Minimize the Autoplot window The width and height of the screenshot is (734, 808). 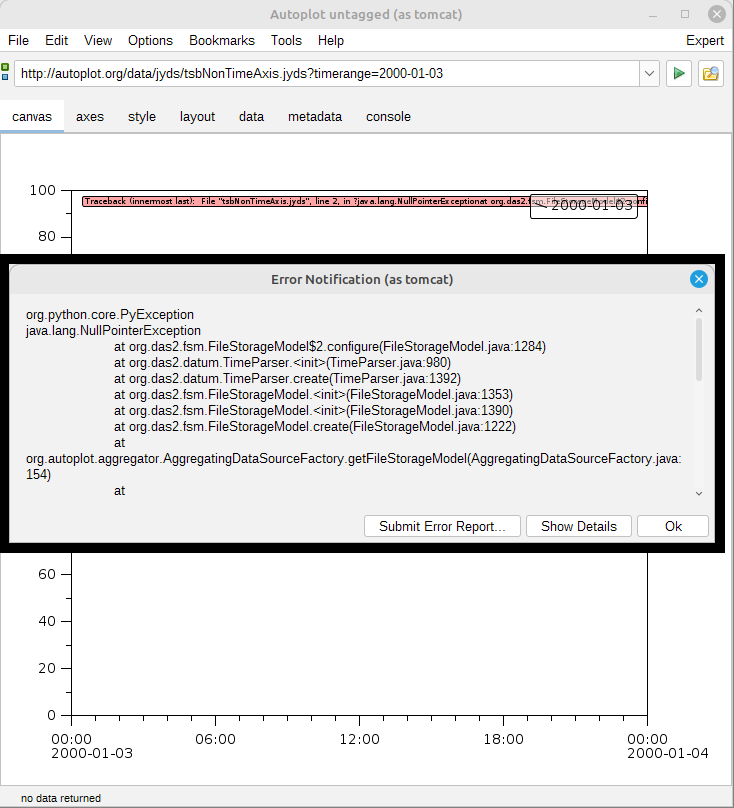point(656,14)
